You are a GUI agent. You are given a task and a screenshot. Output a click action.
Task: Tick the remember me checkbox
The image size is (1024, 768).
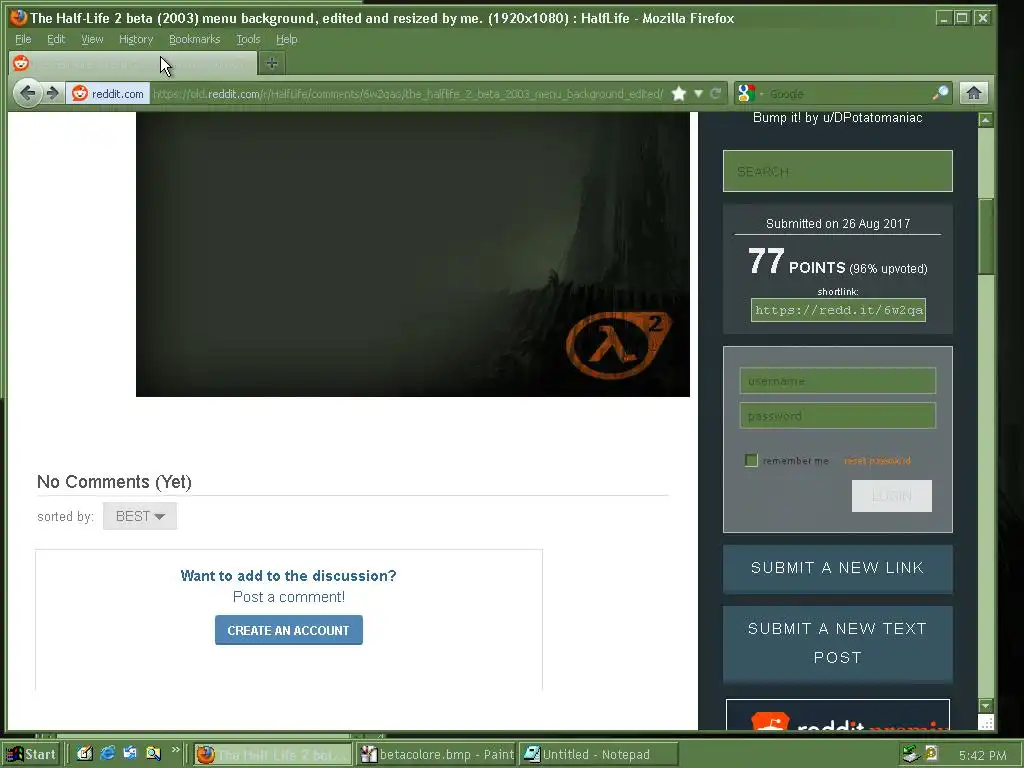click(x=751, y=460)
